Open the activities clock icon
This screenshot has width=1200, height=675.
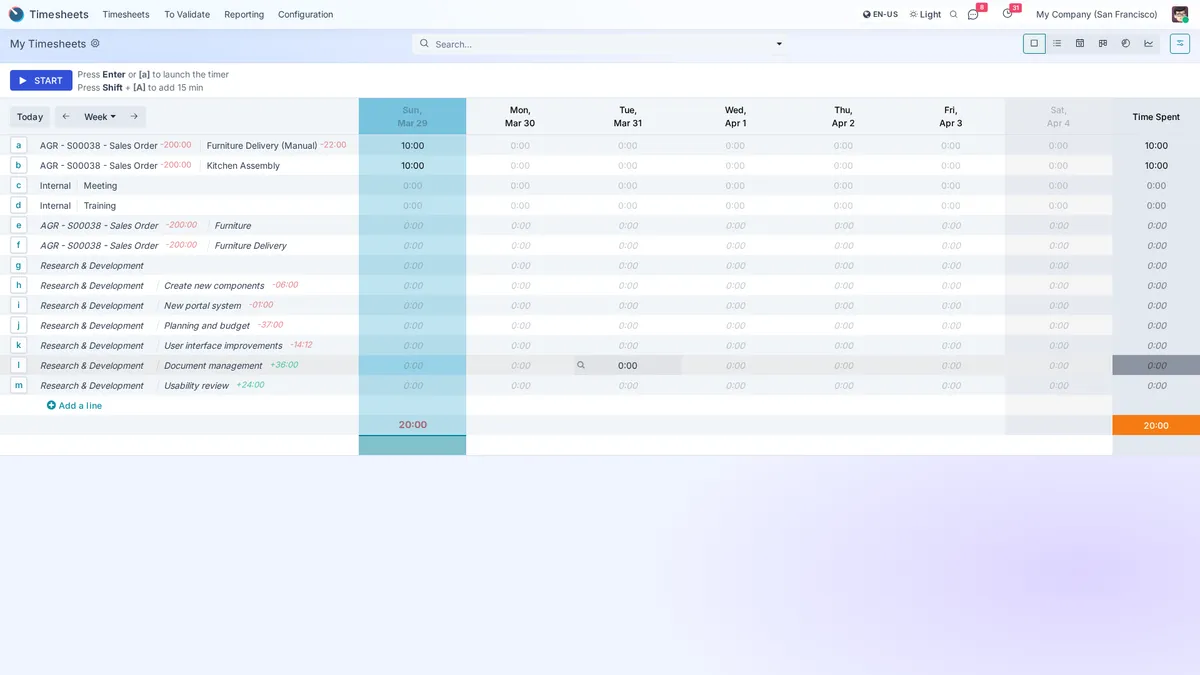(1007, 14)
